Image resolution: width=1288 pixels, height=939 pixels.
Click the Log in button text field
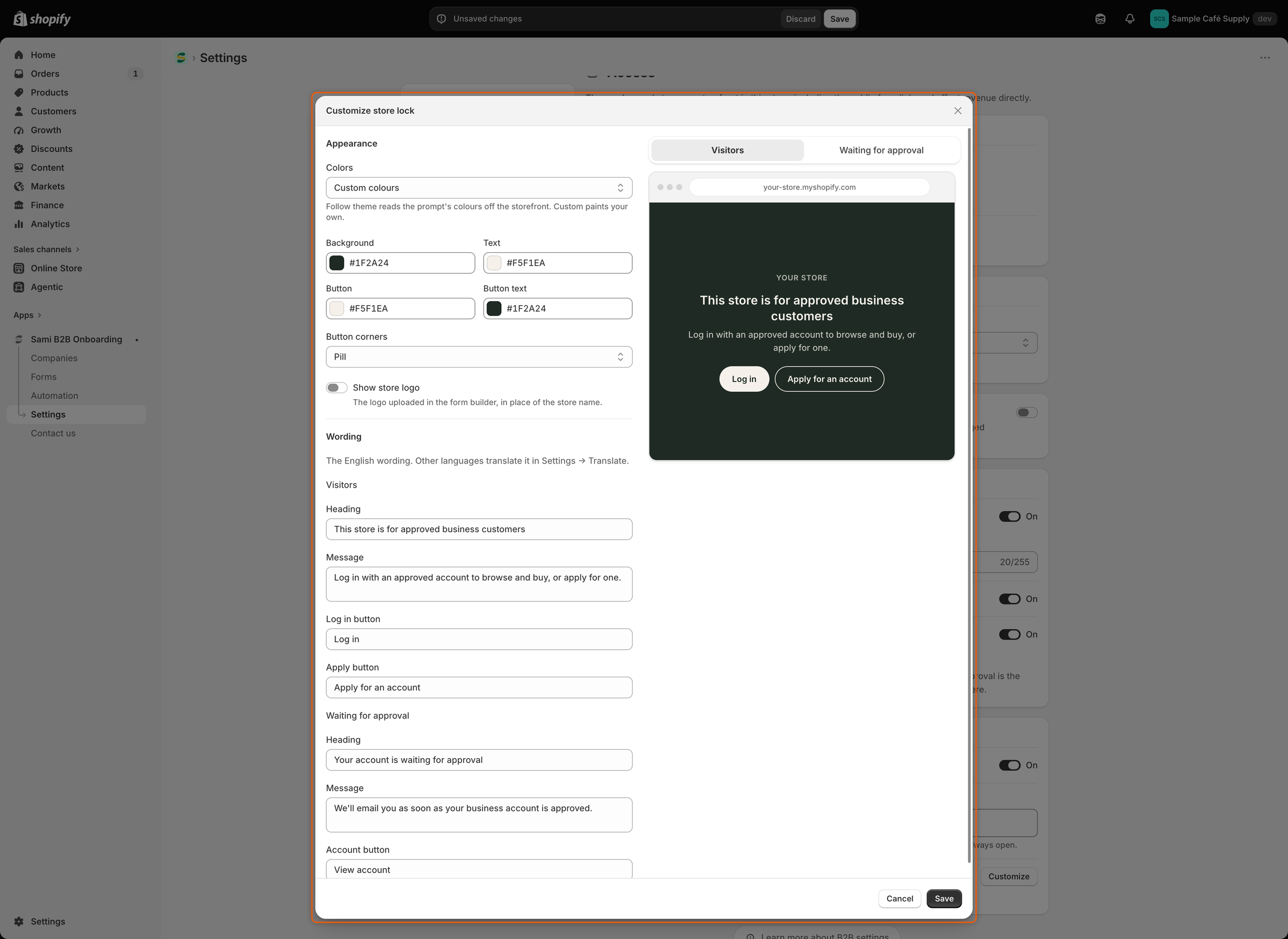point(479,639)
